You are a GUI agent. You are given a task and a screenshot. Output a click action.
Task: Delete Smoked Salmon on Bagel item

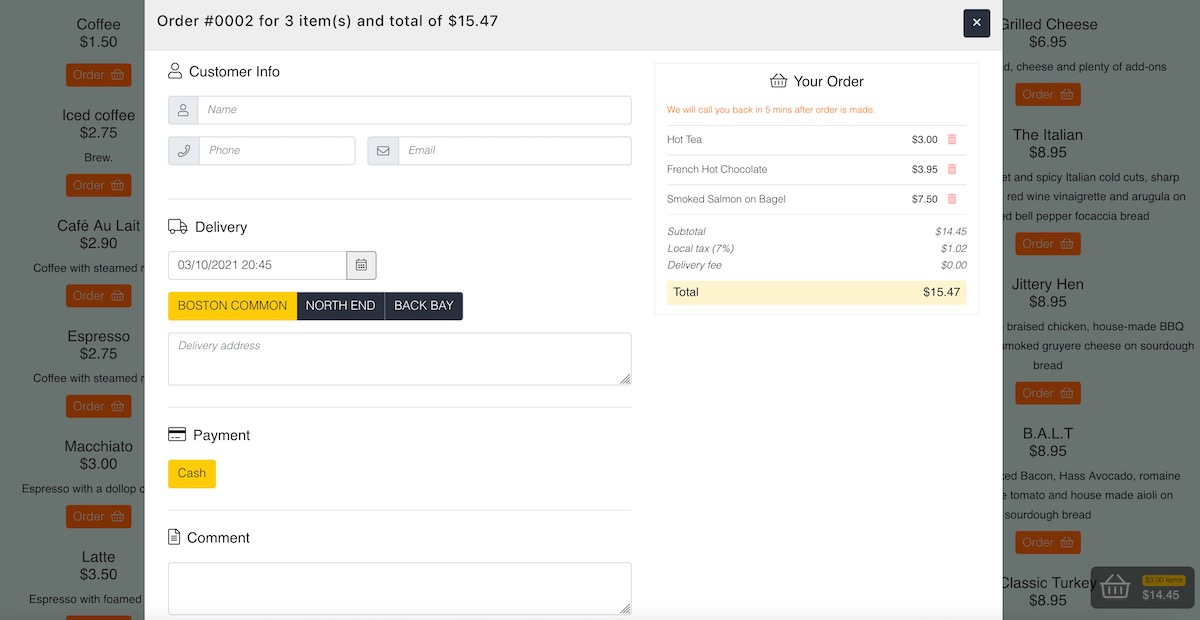tap(952, 200)
